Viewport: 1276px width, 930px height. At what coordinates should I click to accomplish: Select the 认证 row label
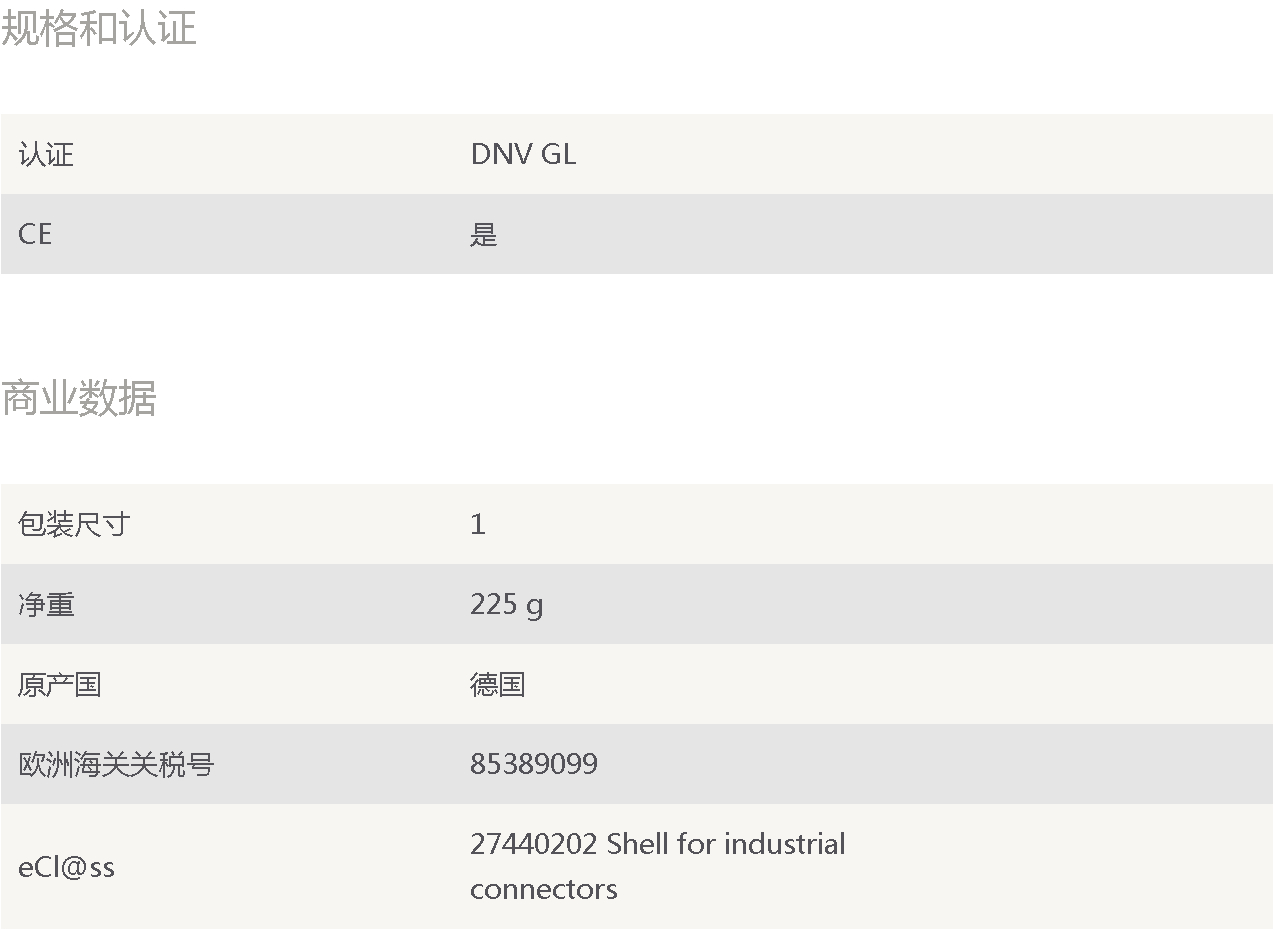[46, 155]
